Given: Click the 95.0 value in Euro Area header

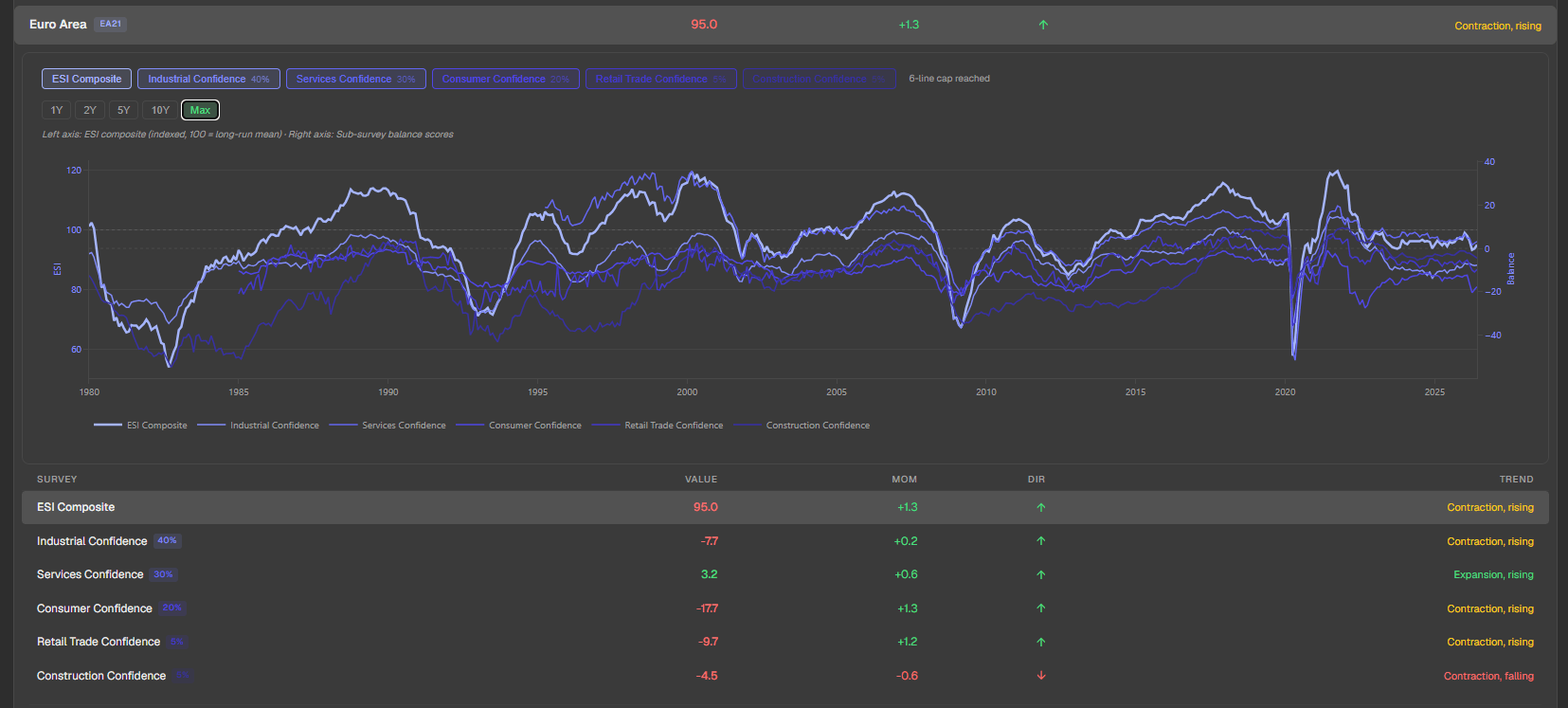Looking at the screenshot, I should pos(704,25).
